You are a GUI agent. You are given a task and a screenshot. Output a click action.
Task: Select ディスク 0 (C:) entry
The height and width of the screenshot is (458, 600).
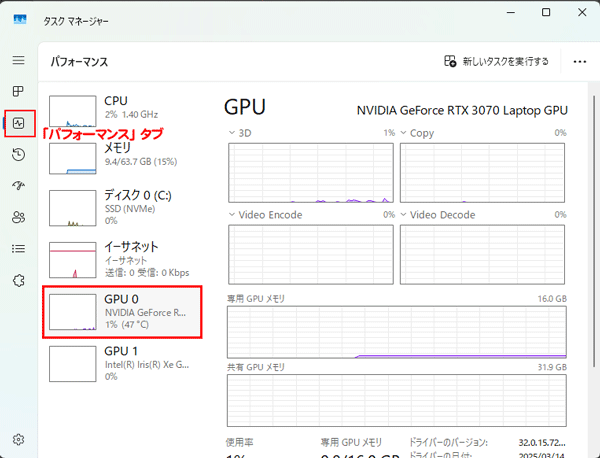[x=120, y=207]
